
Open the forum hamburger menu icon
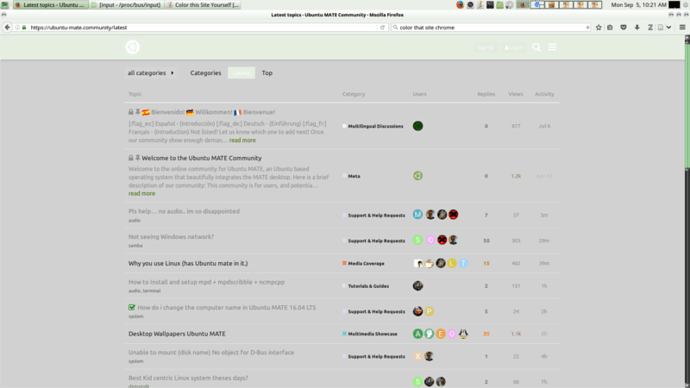coord(552,47)
